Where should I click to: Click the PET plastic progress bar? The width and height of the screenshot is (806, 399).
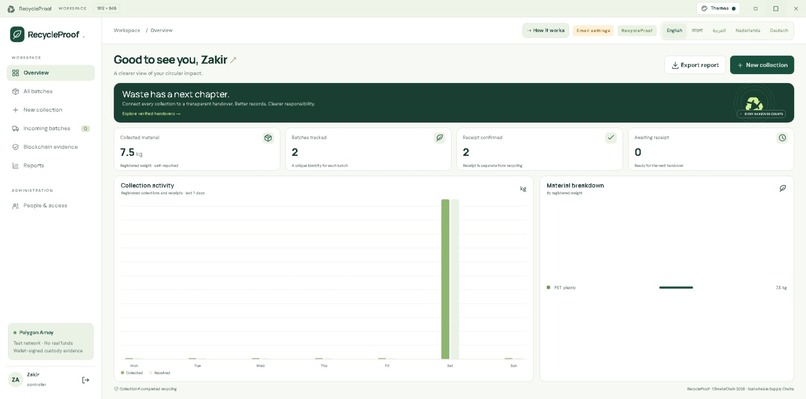click(x=676, y=288)
